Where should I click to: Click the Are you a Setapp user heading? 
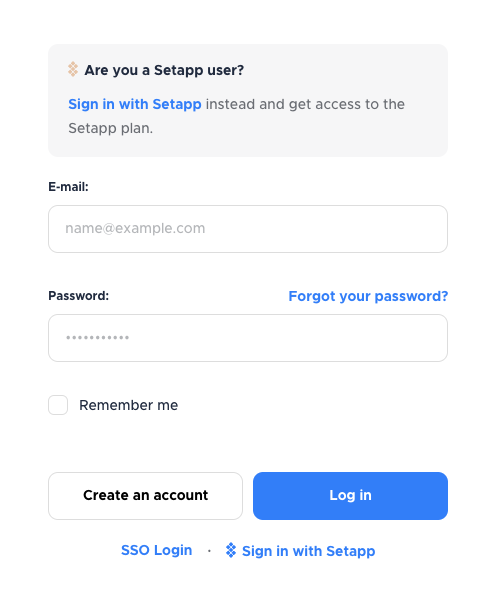pyautogui.click(x=164, y=70)
